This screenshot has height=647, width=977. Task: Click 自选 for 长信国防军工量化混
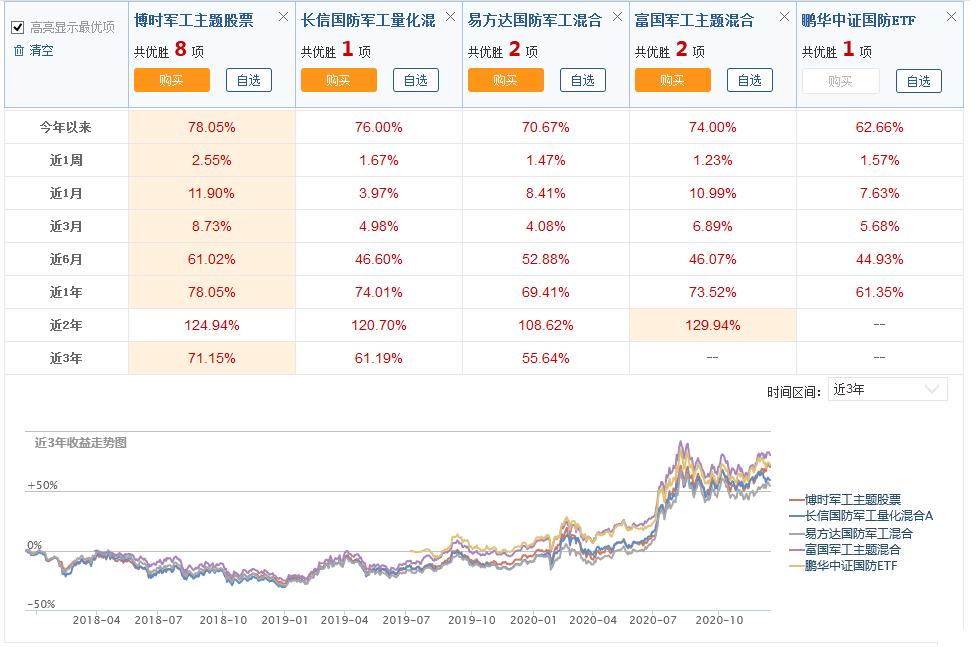point(417,80)
